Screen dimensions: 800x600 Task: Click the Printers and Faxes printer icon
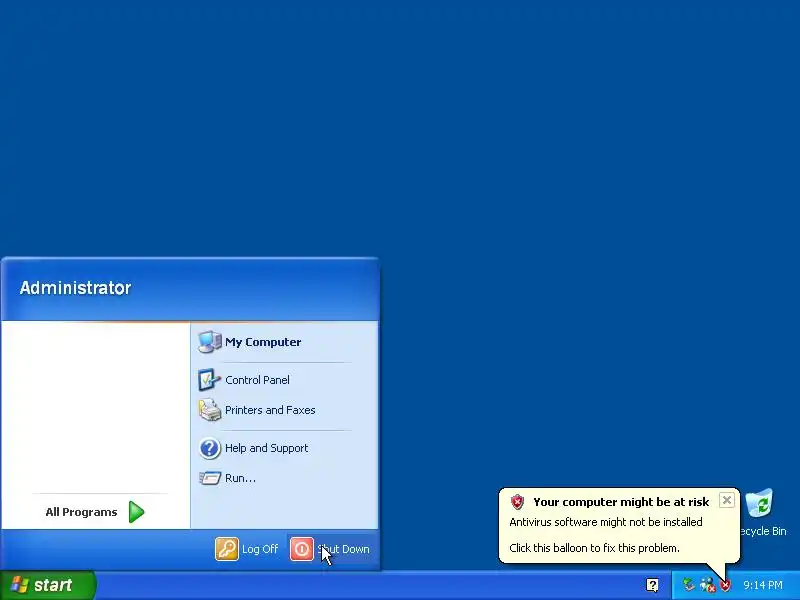pos(209,410)
